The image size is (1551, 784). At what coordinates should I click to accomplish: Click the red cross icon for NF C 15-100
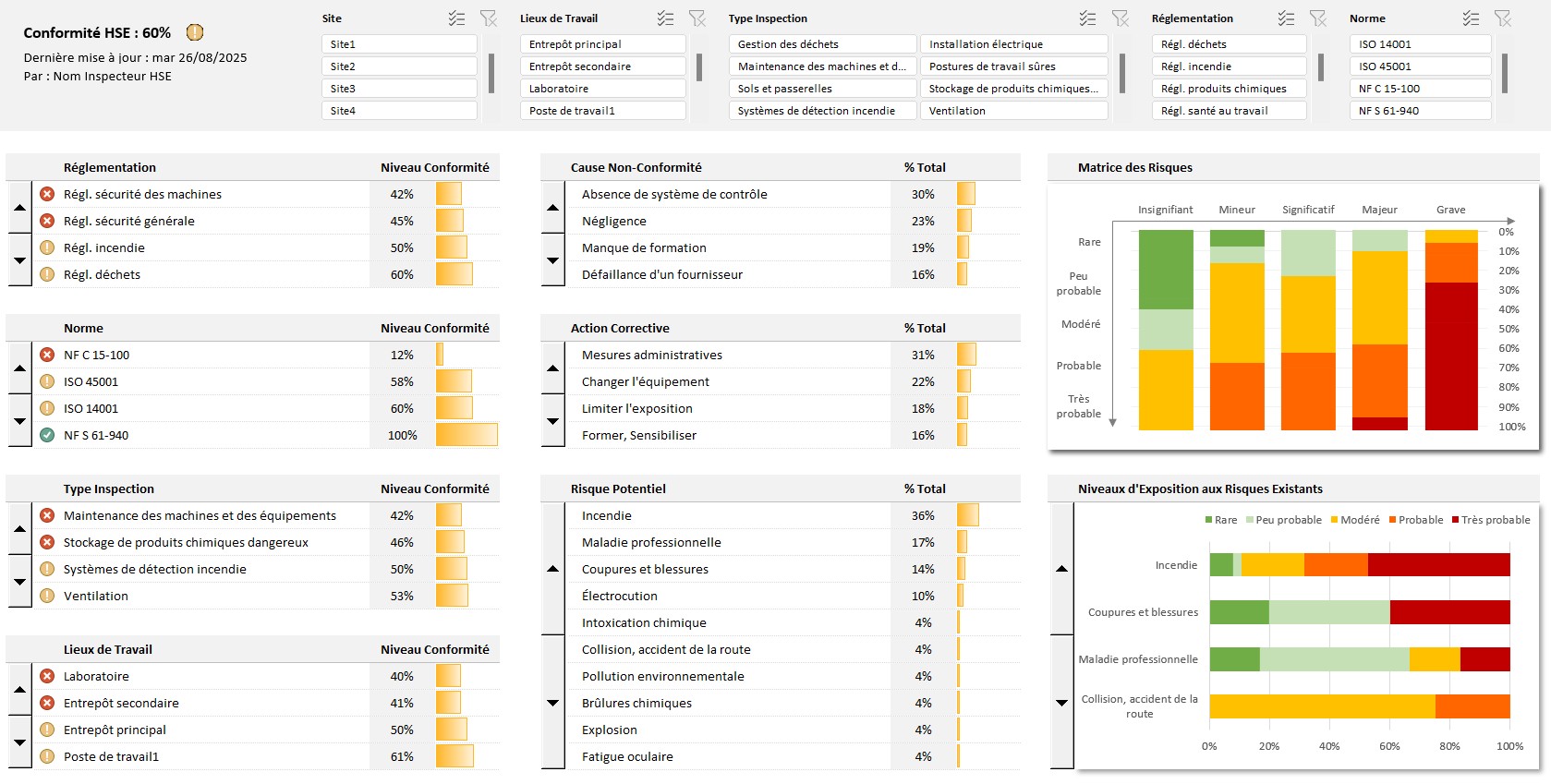47,355
